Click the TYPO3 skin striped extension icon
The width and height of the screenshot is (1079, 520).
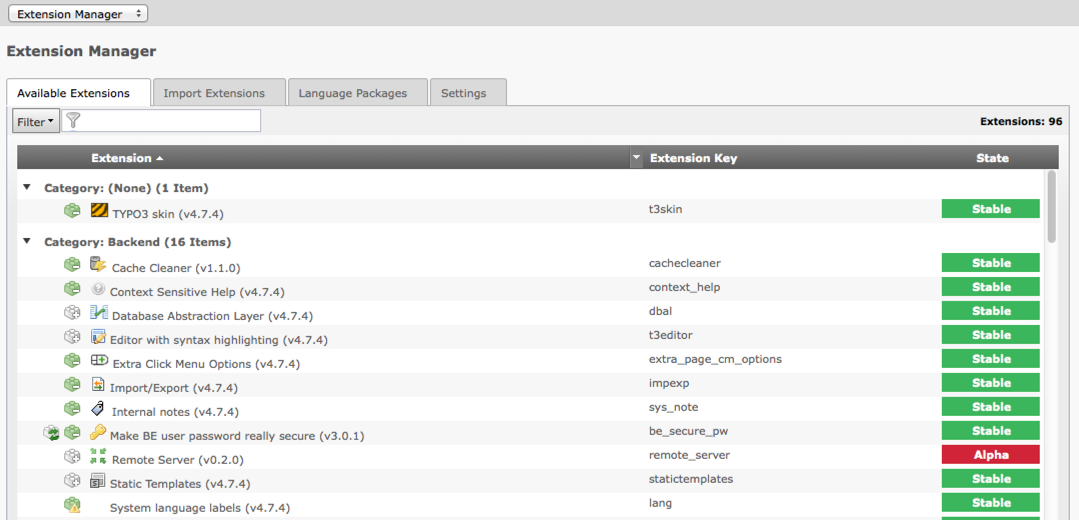(99, 210)
